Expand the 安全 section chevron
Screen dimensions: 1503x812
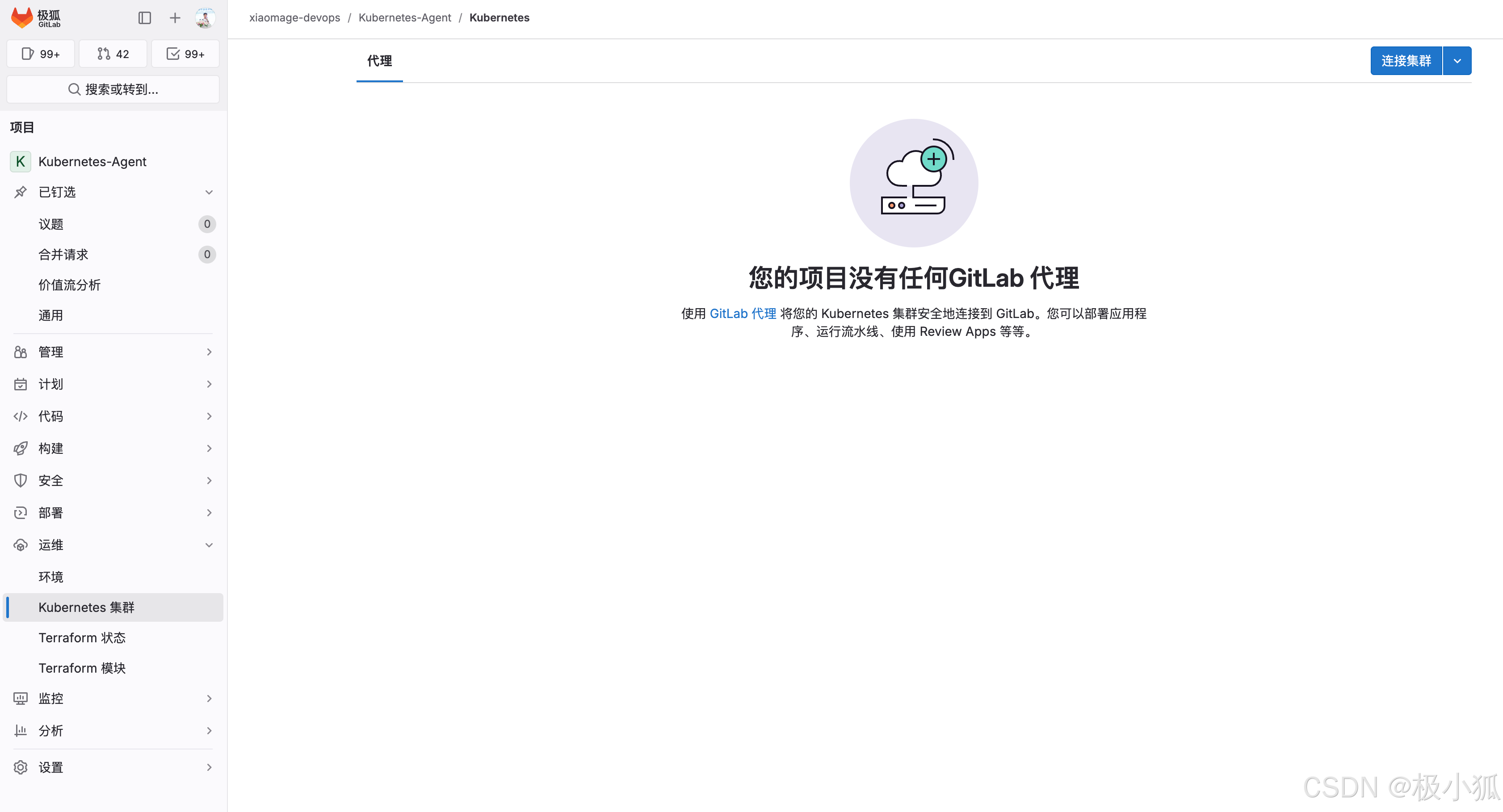pyautogui.click(x=209, y=480)
